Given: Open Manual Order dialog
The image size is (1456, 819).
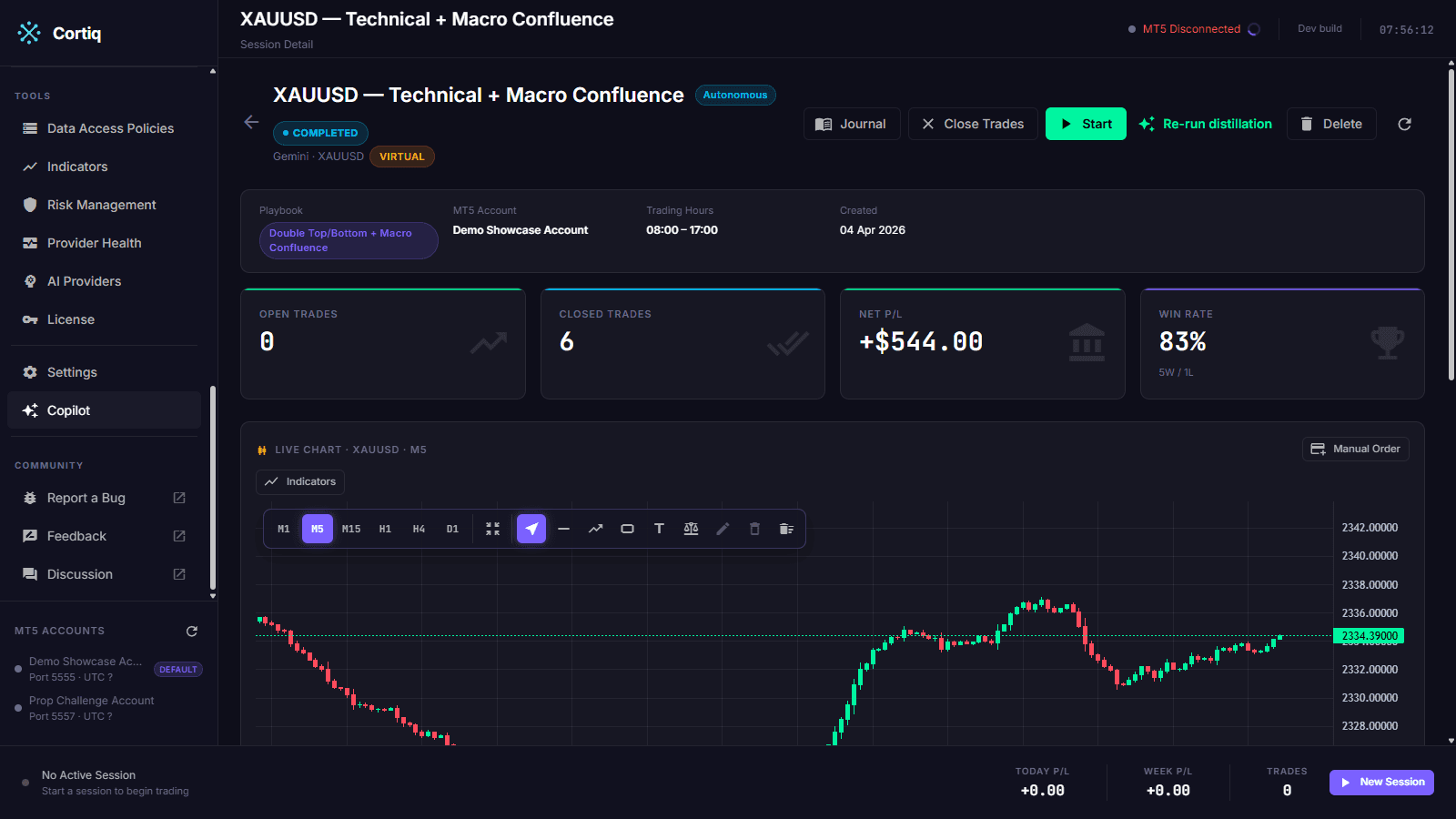Looking at the screenshot, I should click(x=1355, y=449).
